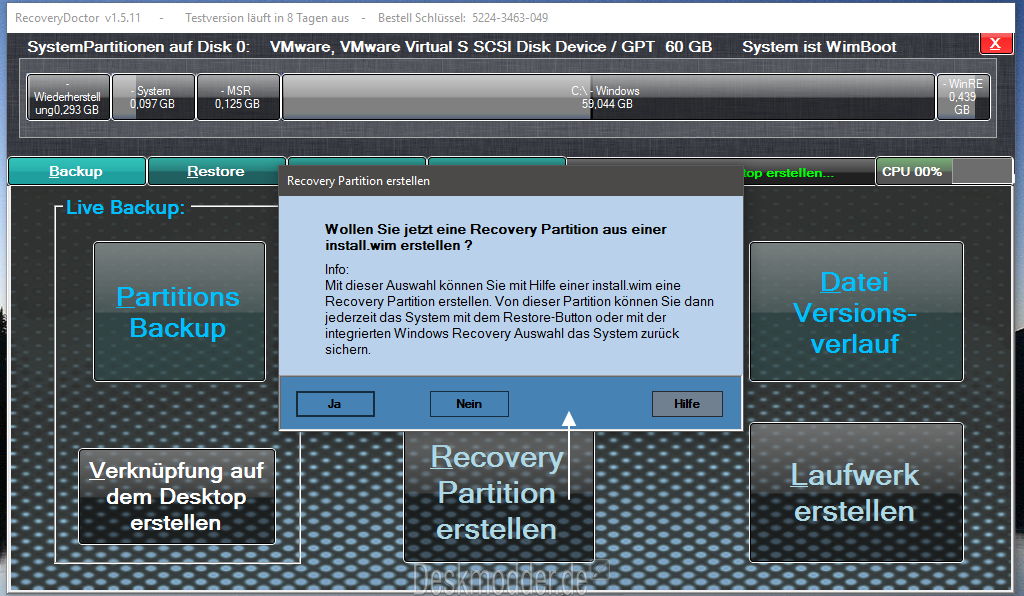Click the Bestell Schlüssel 5224-3463-049 text
The width and height of the screenshot is (1024, 596).
point(463,18)
